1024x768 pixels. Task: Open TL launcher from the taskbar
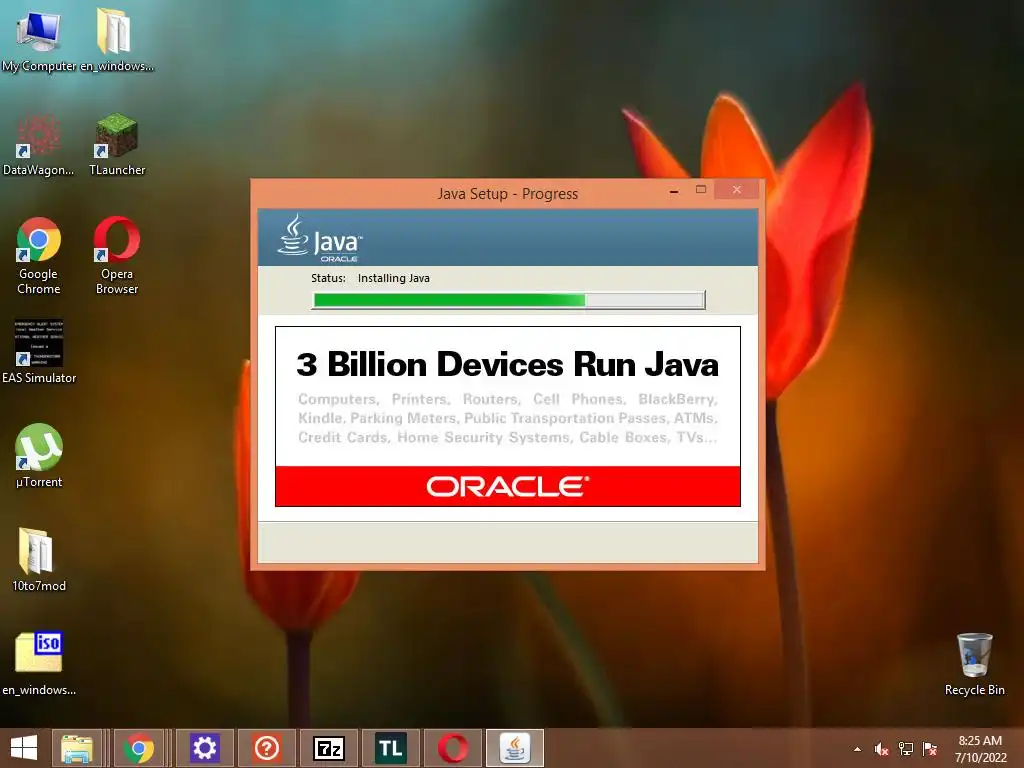coord(391,748)
